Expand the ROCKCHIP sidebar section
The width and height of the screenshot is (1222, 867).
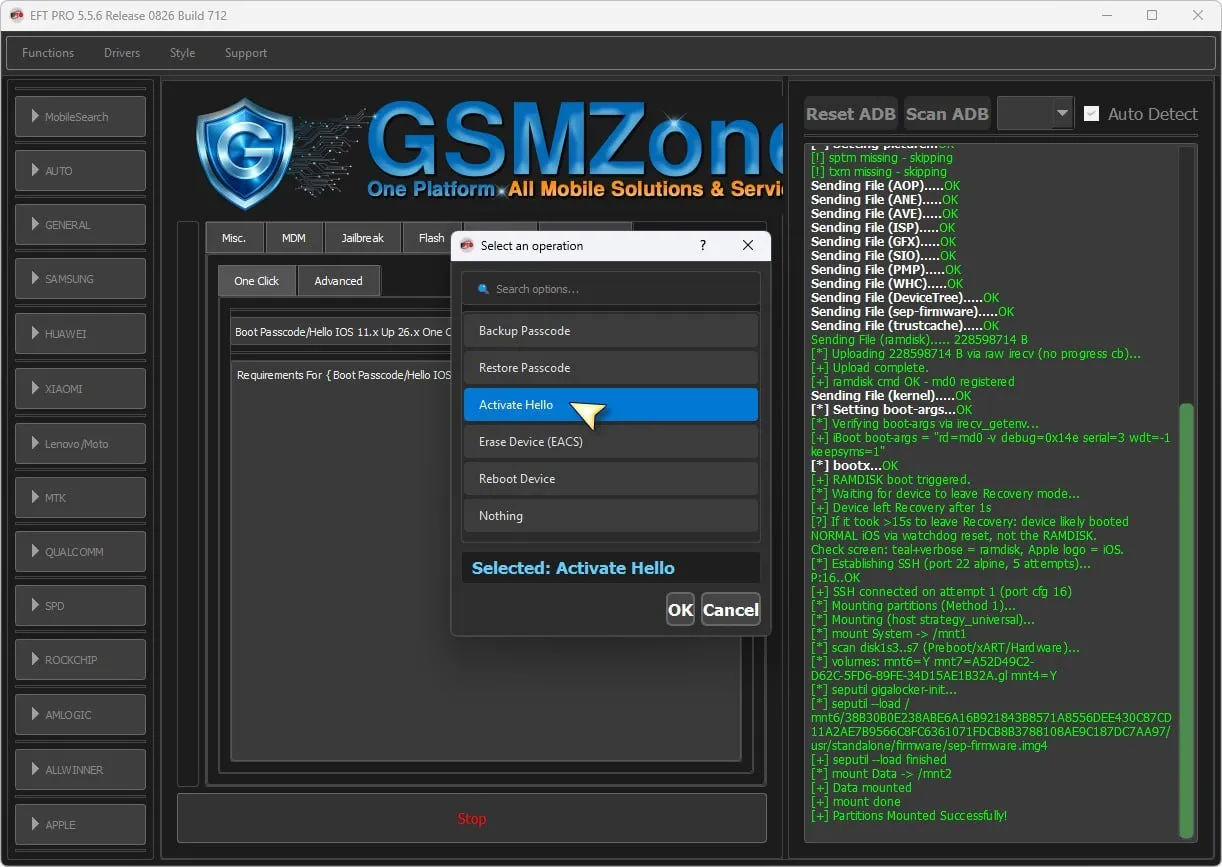click(80, 660)
